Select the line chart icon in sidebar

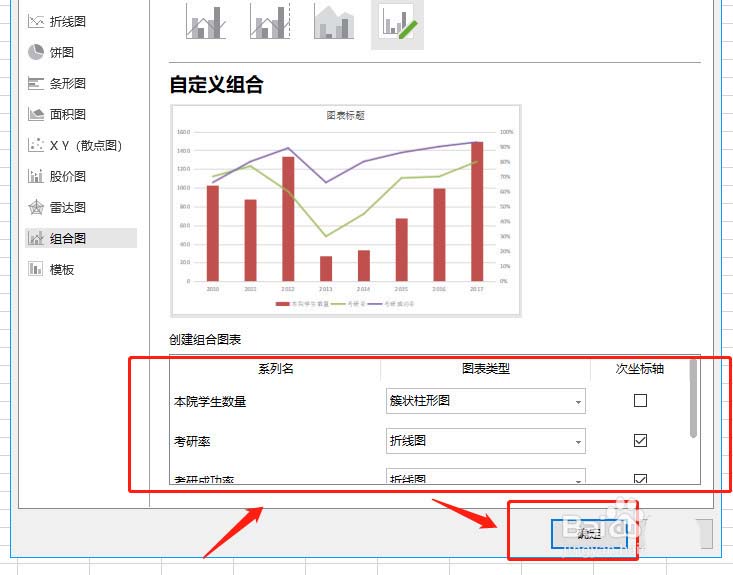coord(36,21)
